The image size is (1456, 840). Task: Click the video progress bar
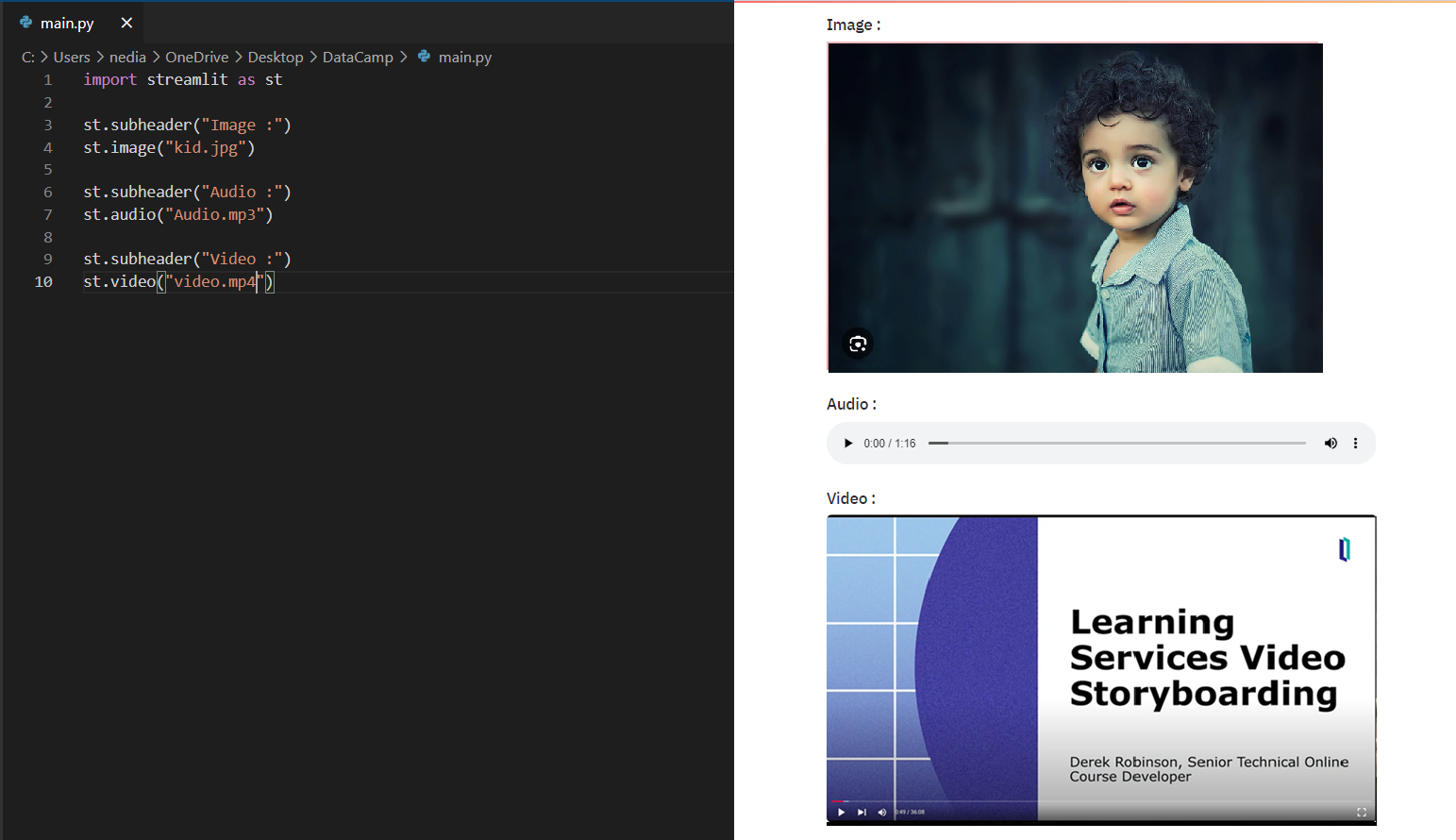pyautogui.click(x=1100, y=801)
